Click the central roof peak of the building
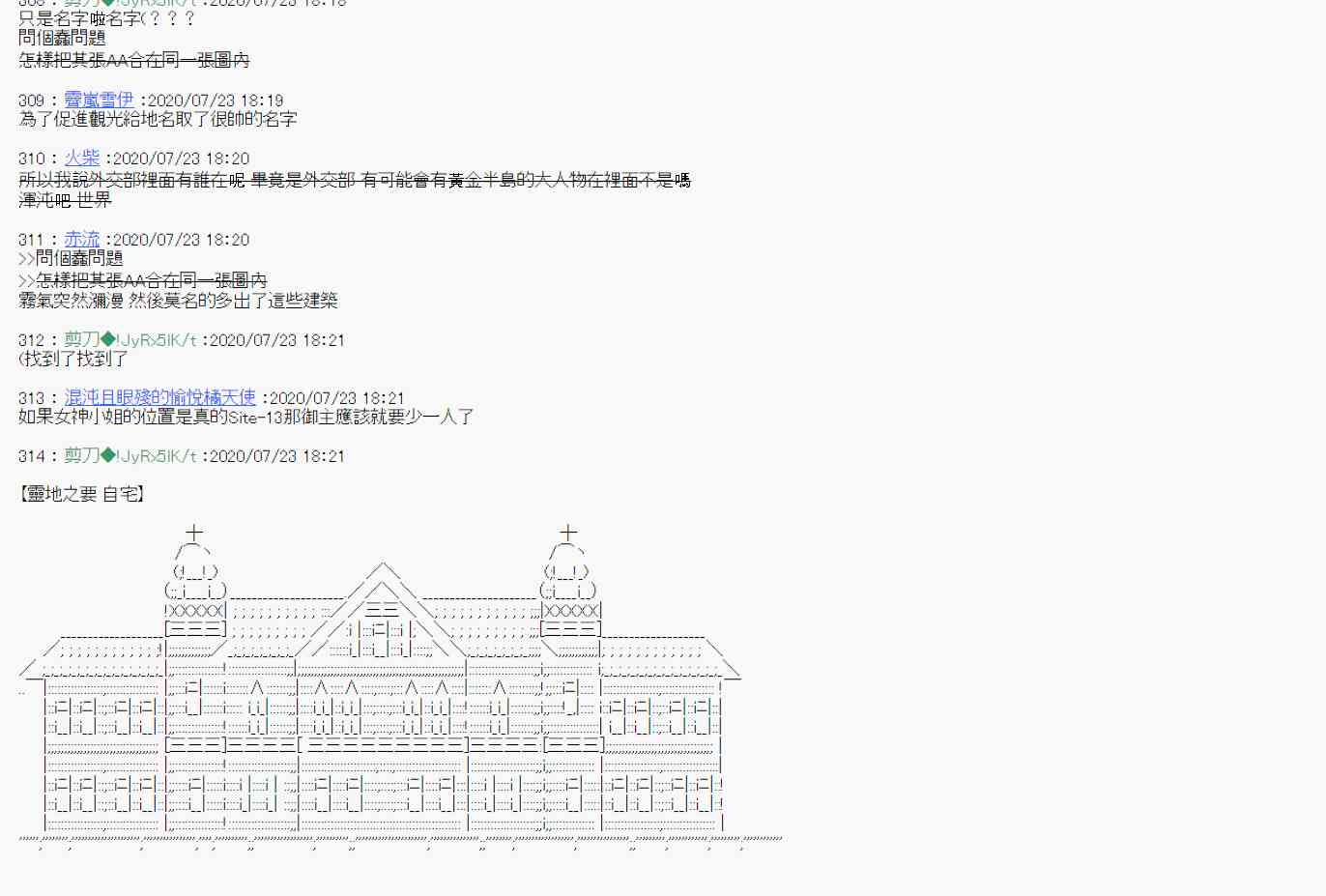 point(383,570)
